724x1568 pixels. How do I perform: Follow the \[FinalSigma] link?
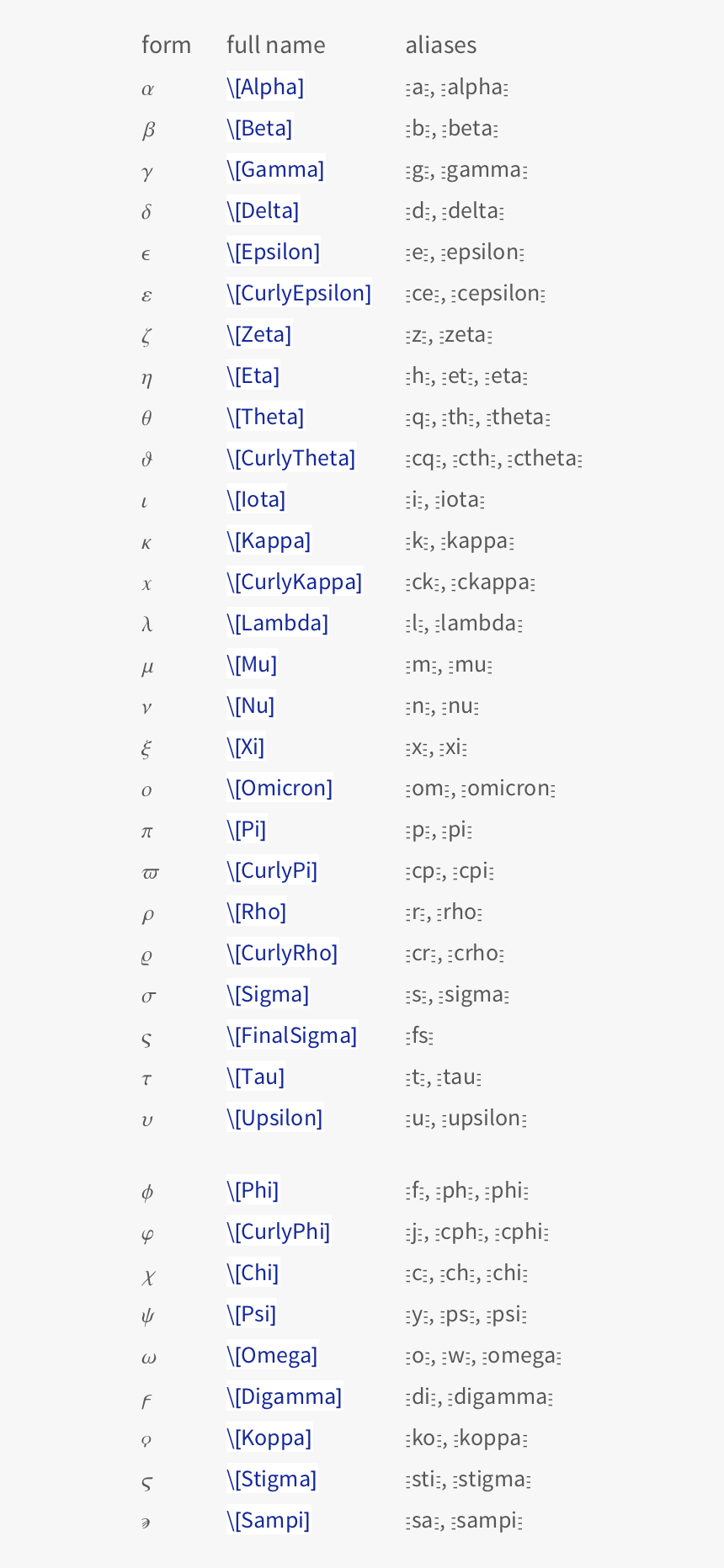pos(292,1035)
